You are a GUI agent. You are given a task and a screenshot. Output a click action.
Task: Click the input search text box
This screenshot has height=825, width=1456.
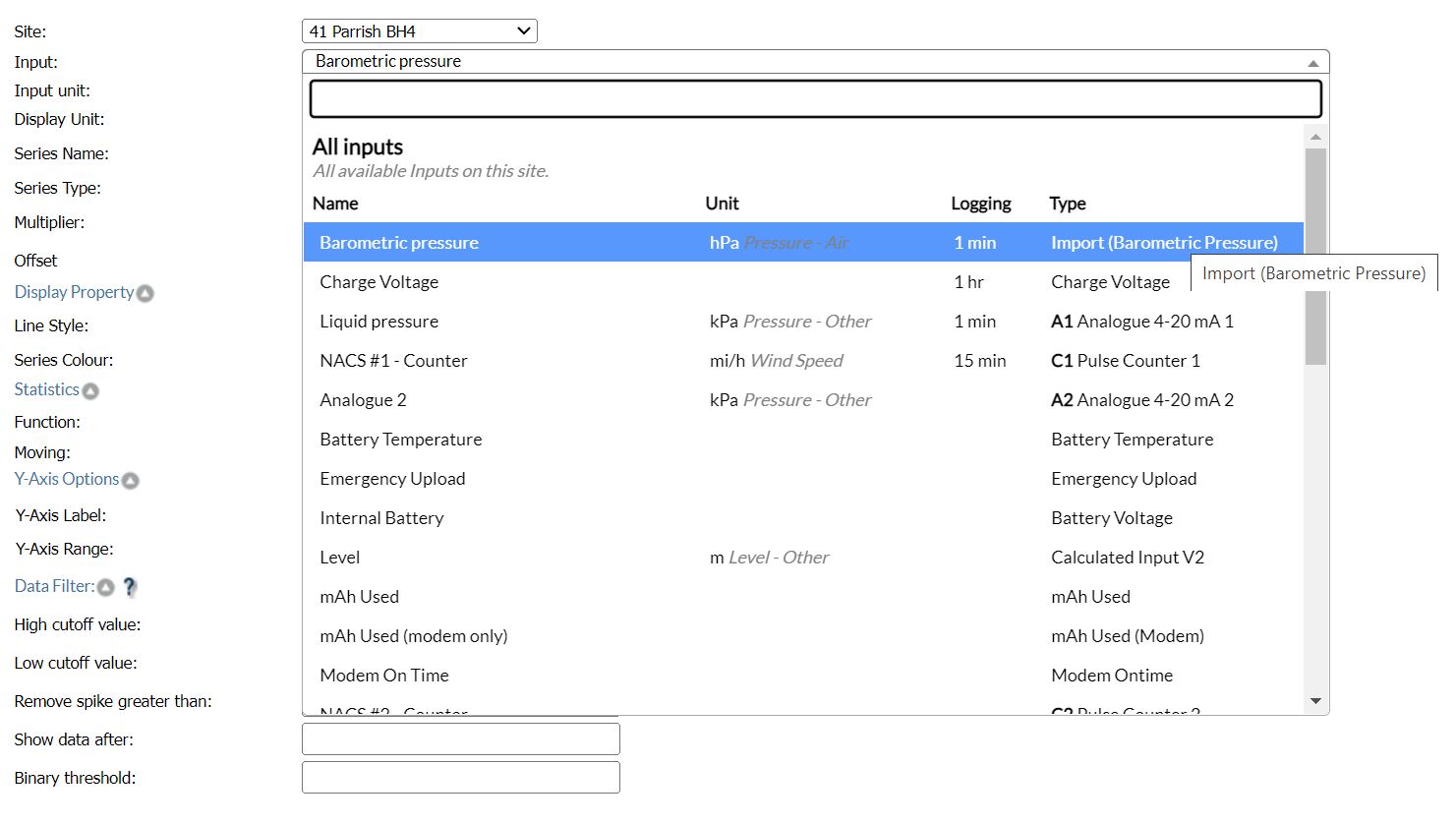click(x=814, y=99)
